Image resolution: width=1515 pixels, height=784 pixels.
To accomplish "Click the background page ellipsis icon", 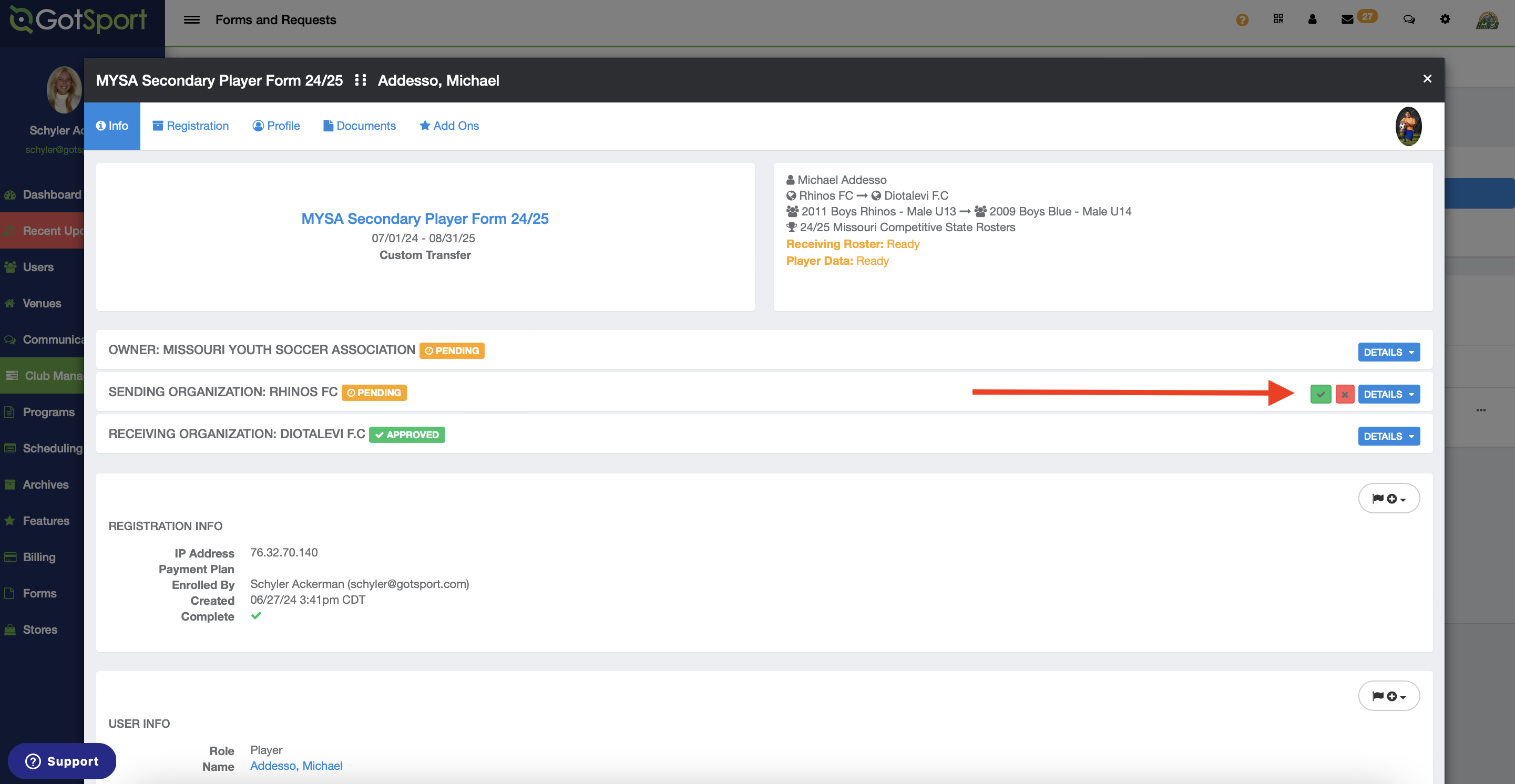I will click(1481, 410).
